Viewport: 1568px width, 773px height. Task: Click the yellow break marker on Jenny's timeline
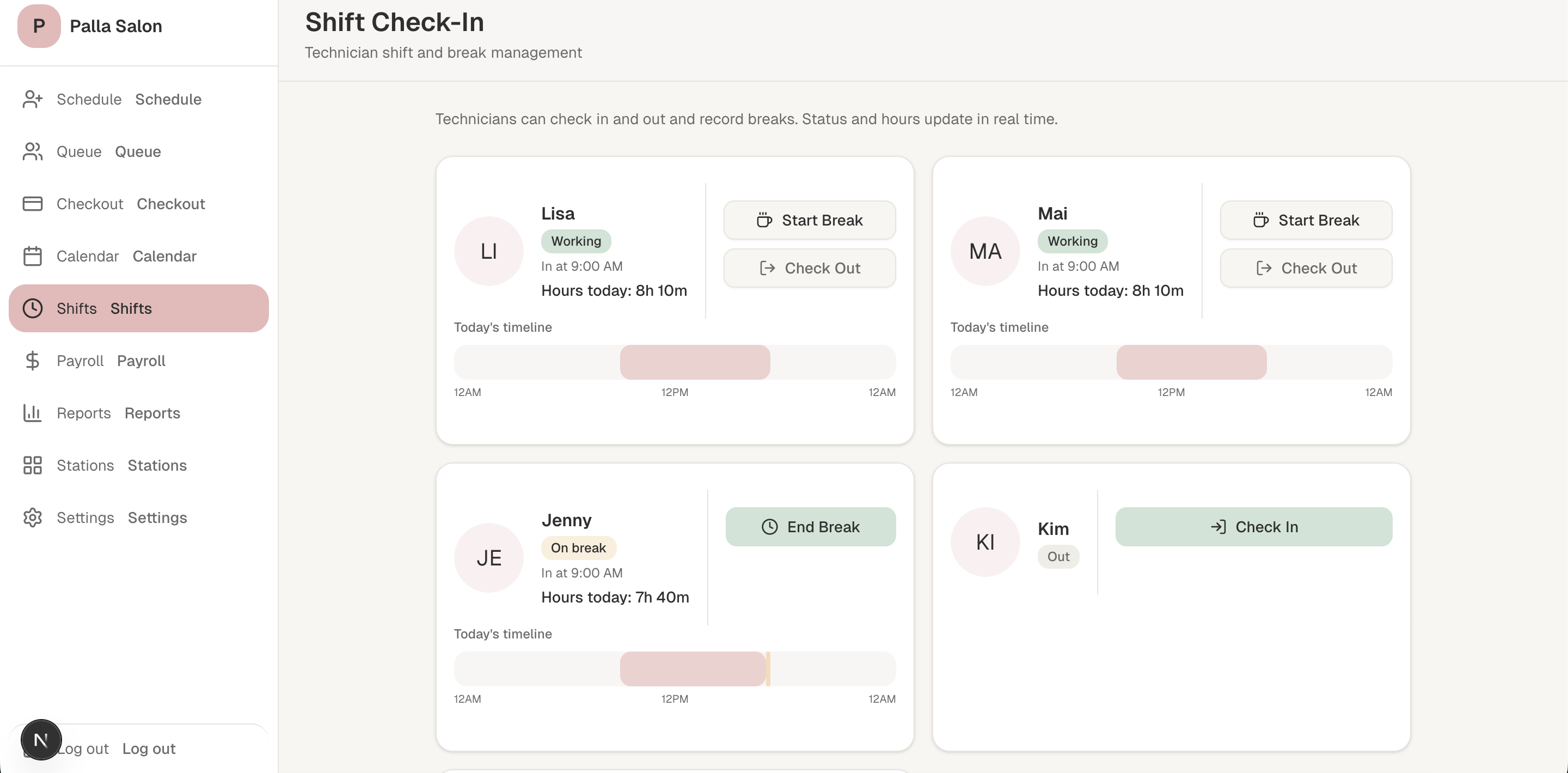[768, 669]
